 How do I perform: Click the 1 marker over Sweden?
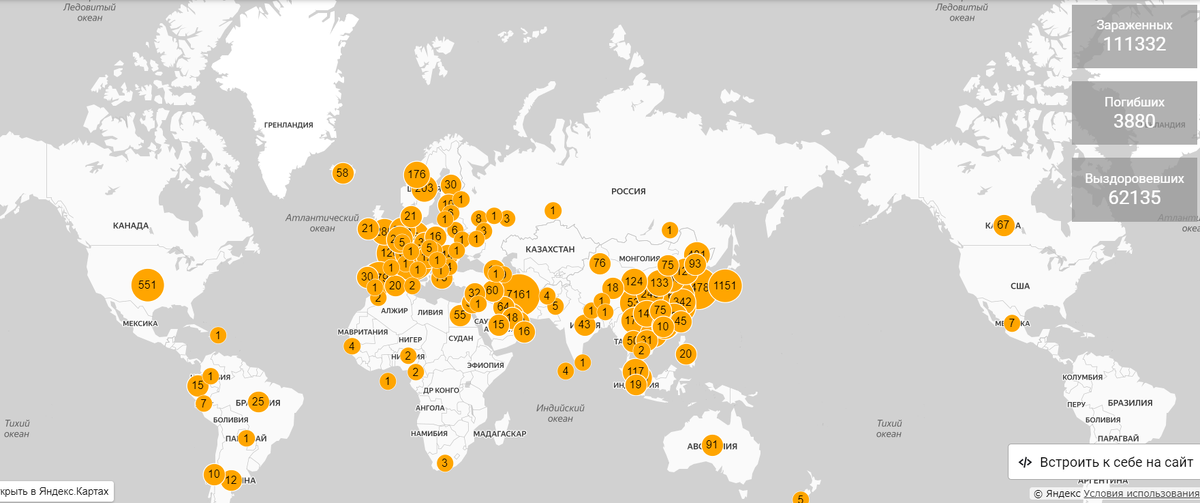[x=461, y=198]
